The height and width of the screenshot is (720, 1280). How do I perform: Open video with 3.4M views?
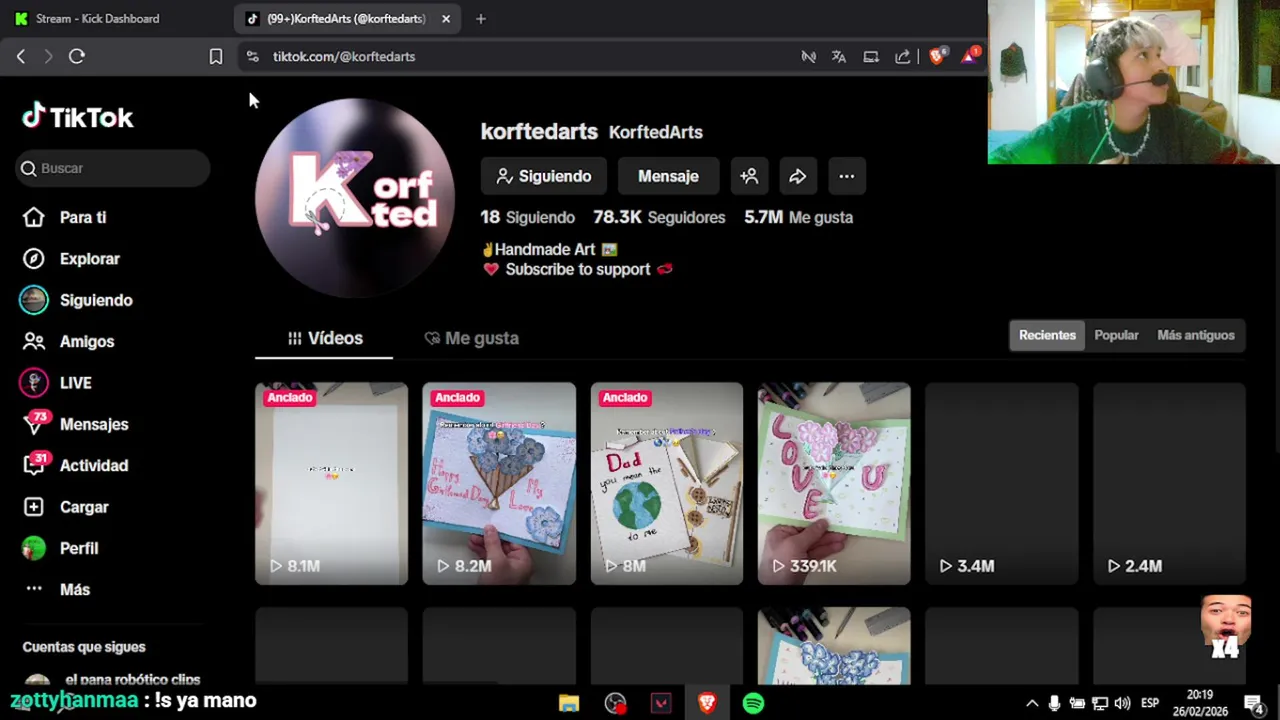pos(1002,483)
